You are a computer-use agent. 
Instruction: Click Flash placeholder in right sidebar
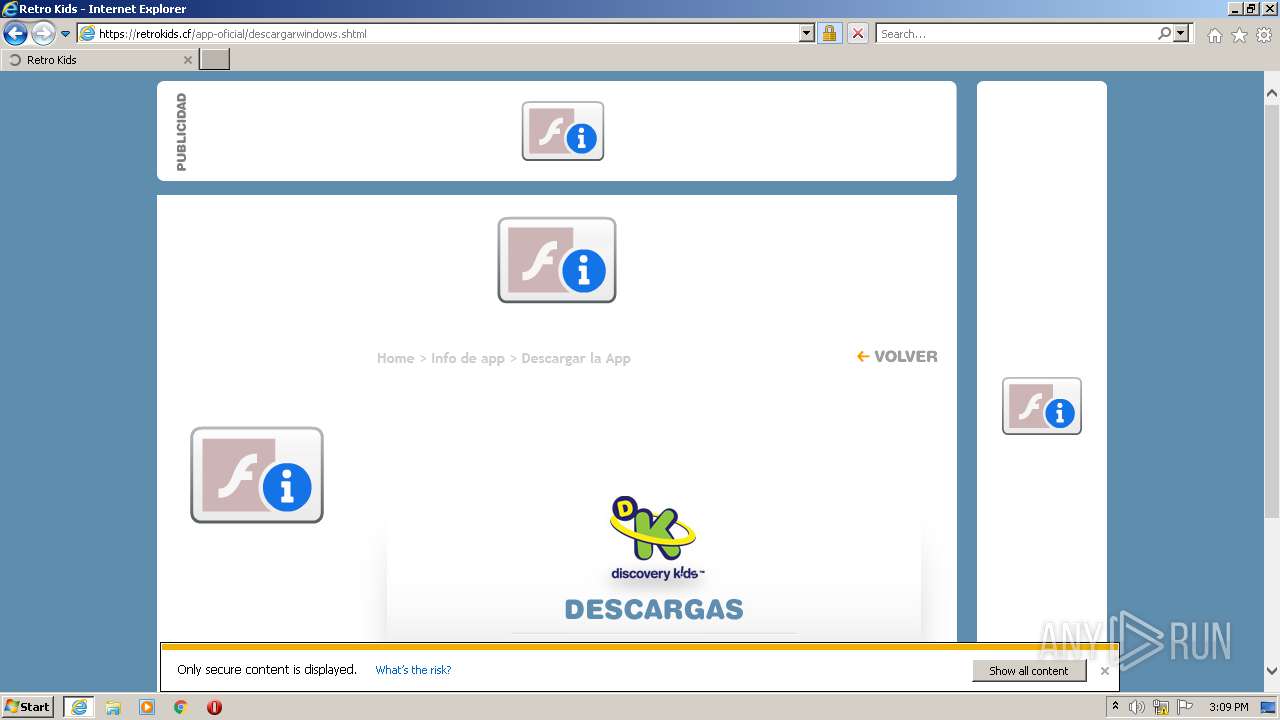click(x=1042, y=406)
